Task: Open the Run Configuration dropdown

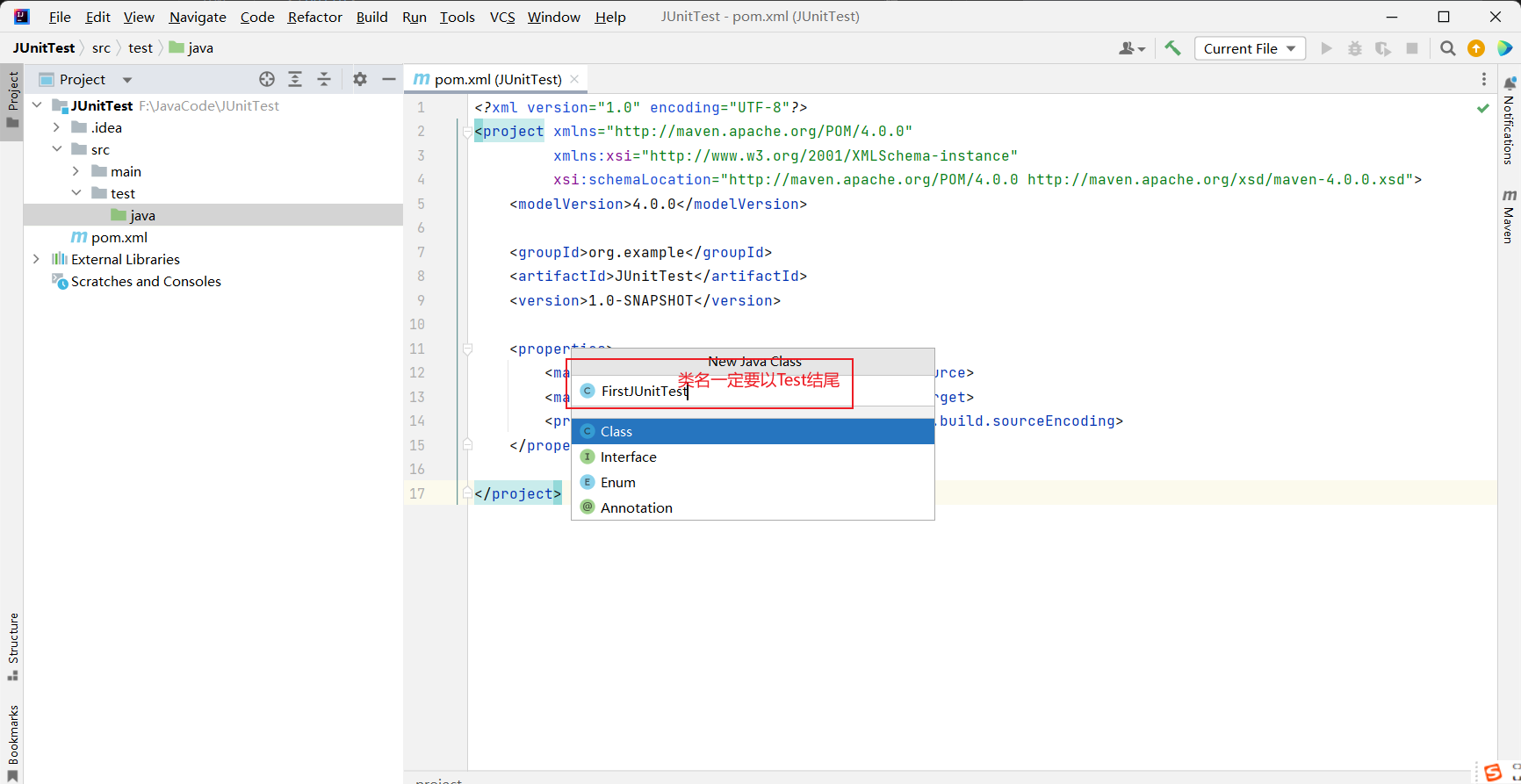Action: pos(1250,48)
